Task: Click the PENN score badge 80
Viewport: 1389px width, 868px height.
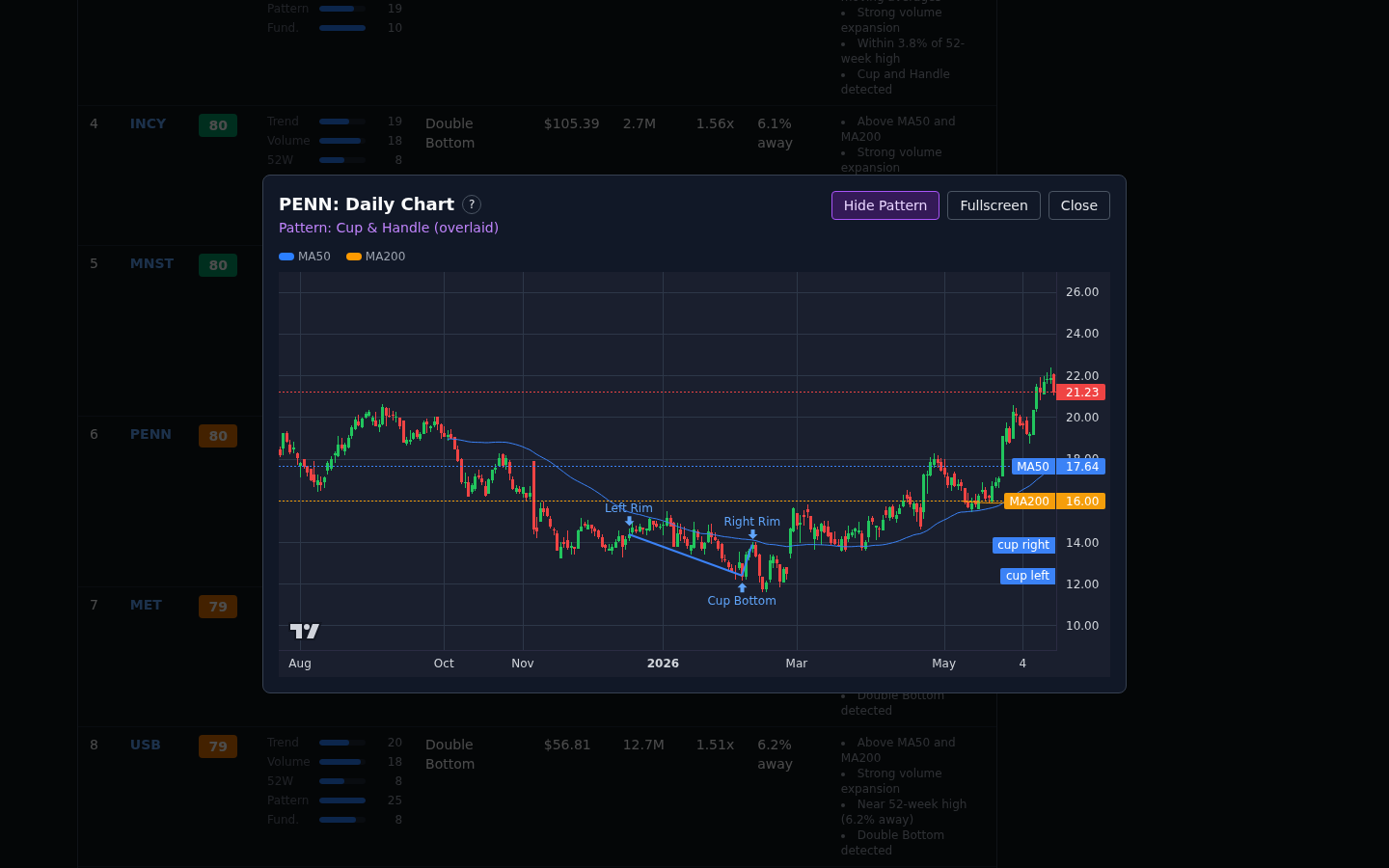Action: pos(218,436)
